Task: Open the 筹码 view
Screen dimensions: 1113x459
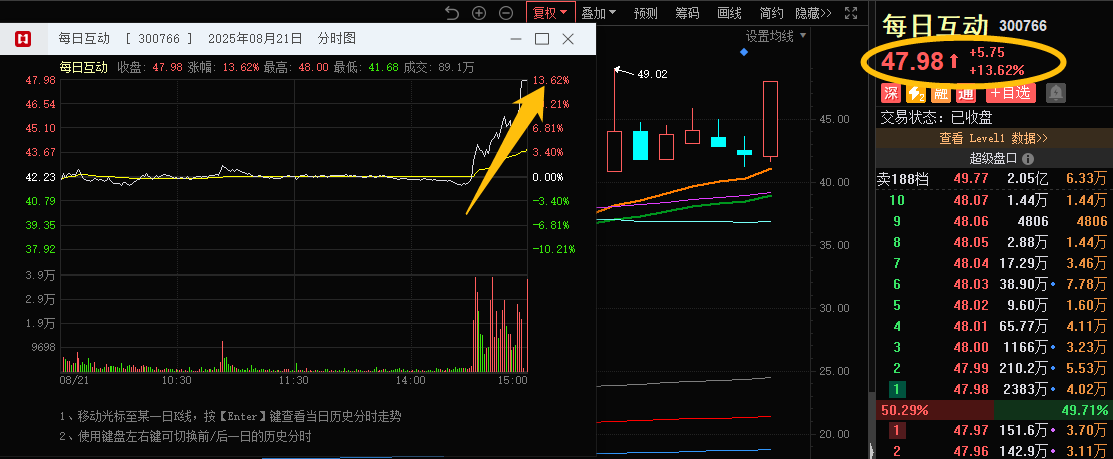Action: tap(687, 13)
